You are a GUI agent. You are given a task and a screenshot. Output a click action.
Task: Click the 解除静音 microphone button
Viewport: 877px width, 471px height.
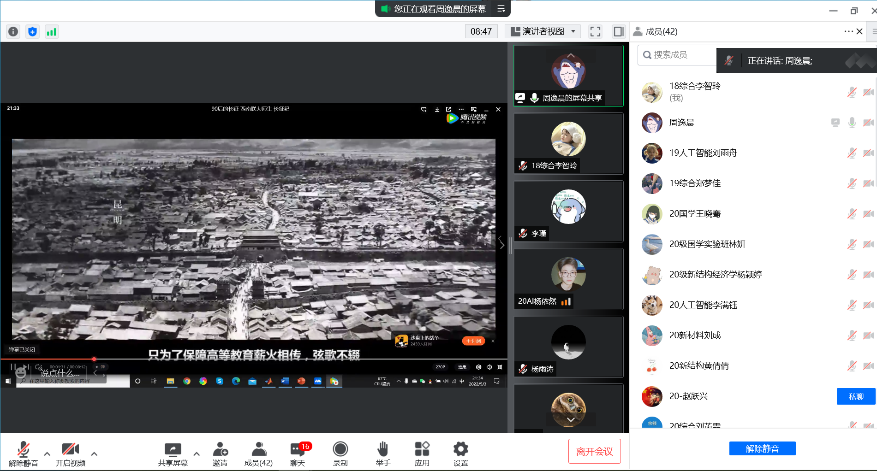click(x=23, y=454)
